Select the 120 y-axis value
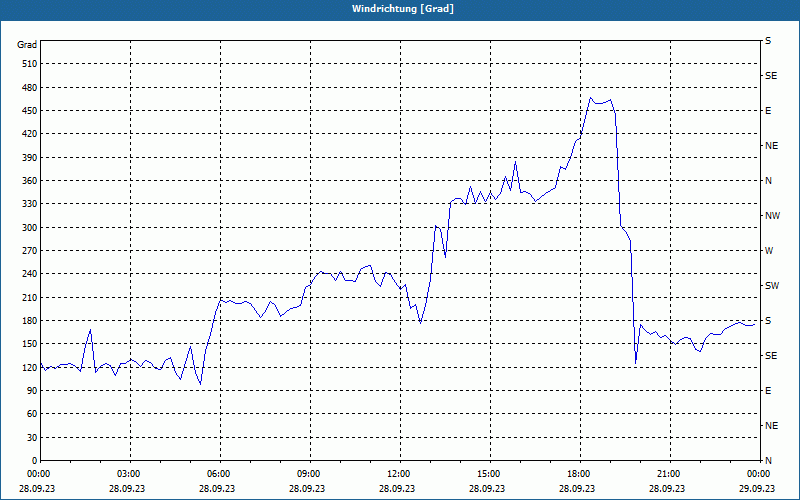 pyautogui.click(x=30, y=367)
